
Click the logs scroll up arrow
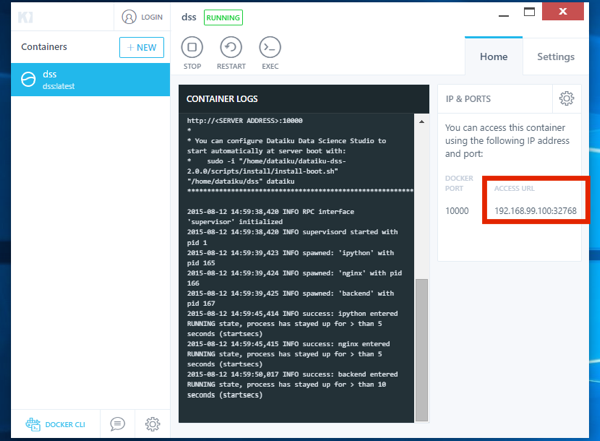(x=422, y=122)
